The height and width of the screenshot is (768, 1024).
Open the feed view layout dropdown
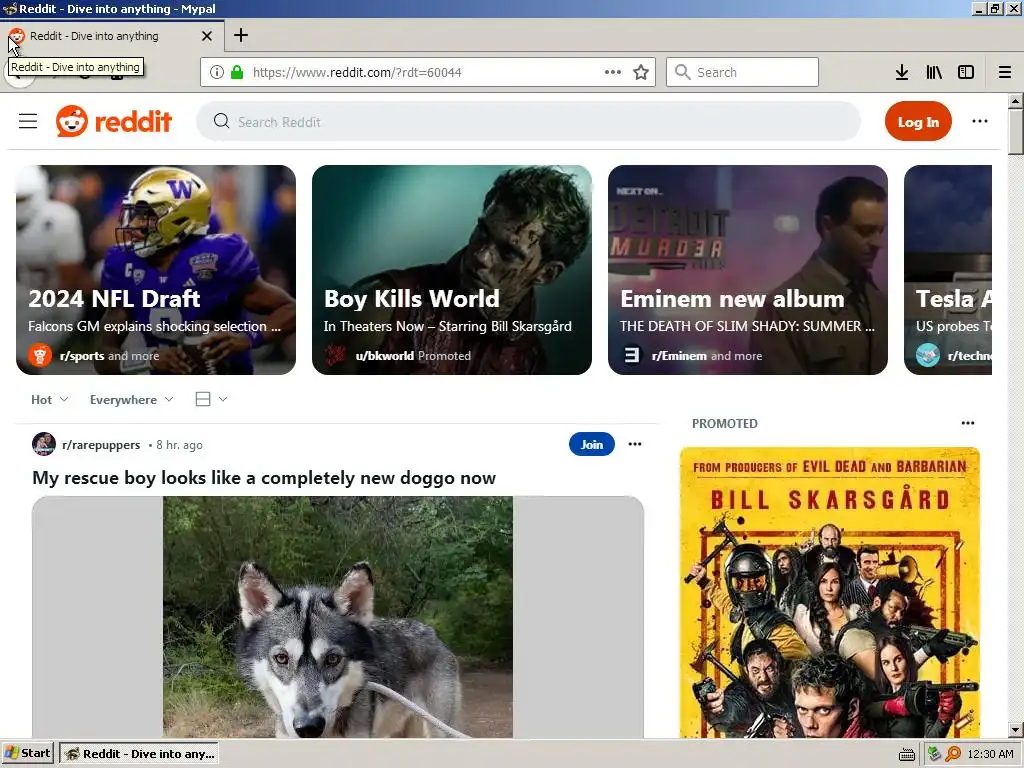(211, 399)
